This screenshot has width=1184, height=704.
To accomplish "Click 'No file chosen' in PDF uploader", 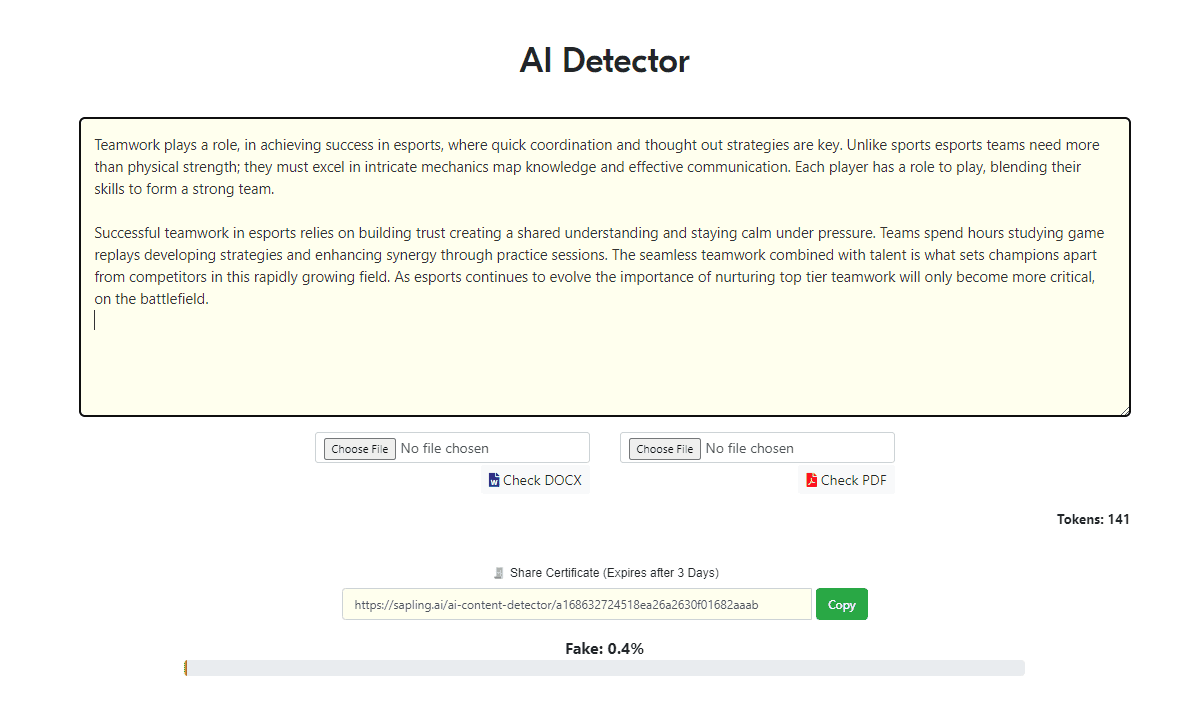I will (750, 449).
